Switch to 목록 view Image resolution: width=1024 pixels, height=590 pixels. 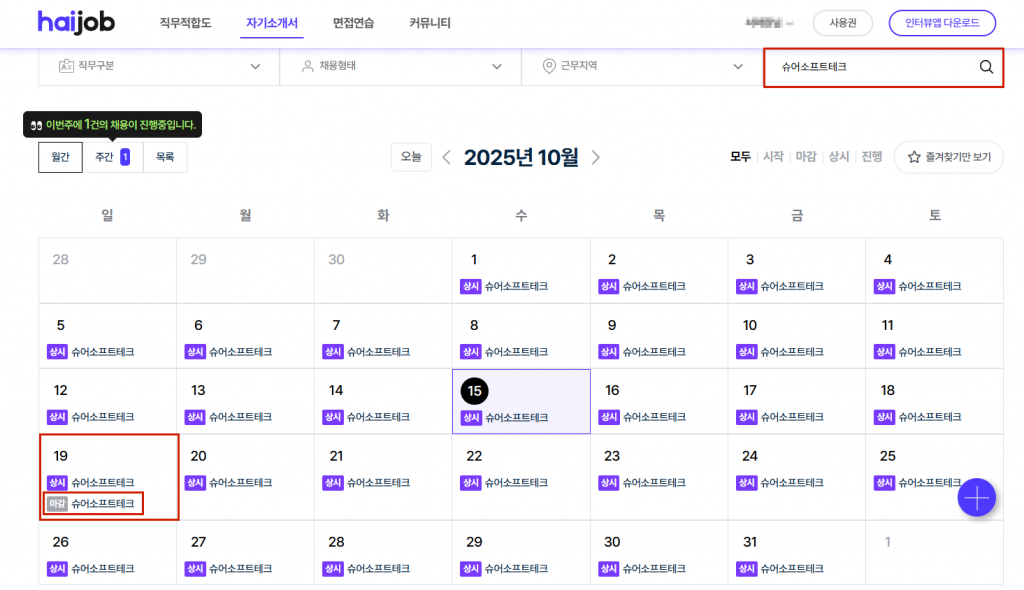coord(165,157)
